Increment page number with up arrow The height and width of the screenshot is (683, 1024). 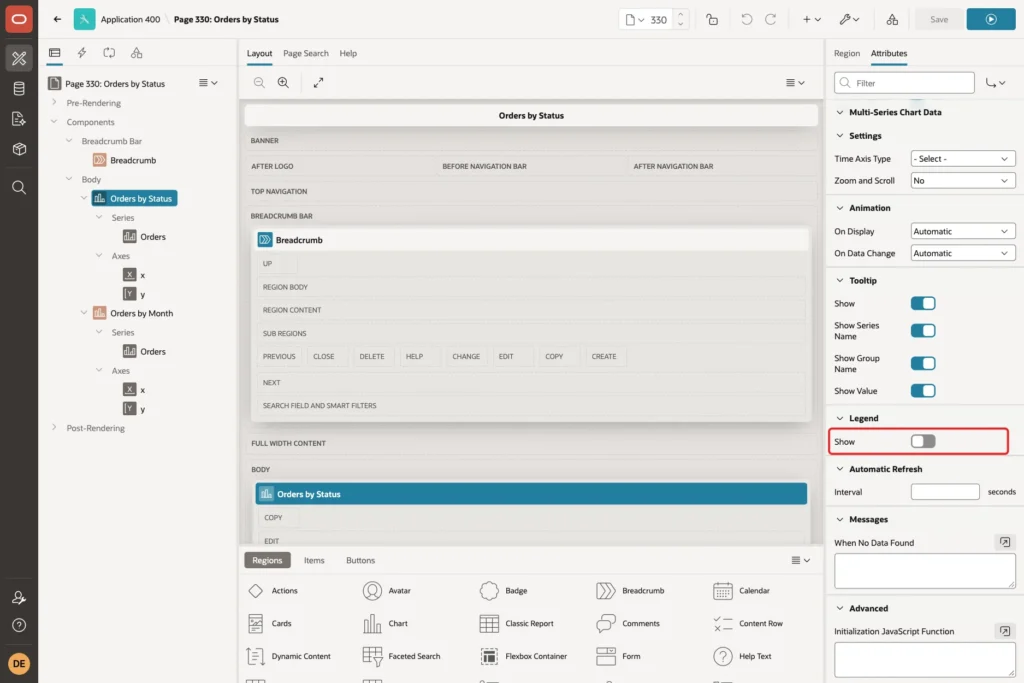coord(680,14)
